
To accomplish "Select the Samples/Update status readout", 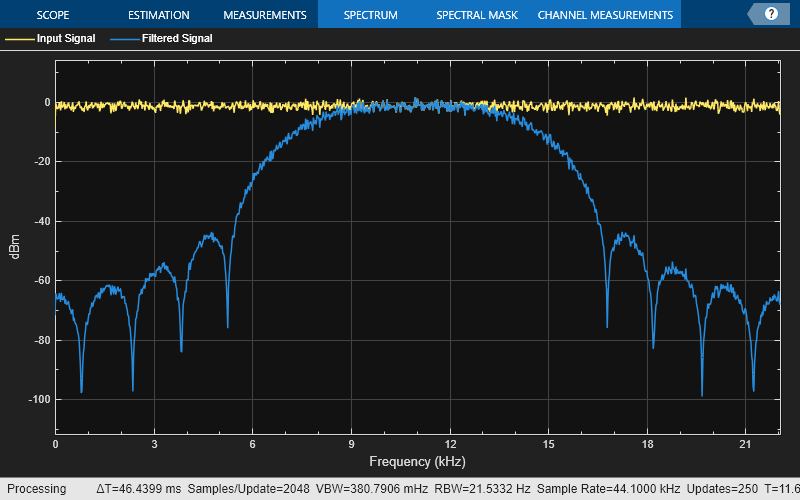I will point(257,489).
